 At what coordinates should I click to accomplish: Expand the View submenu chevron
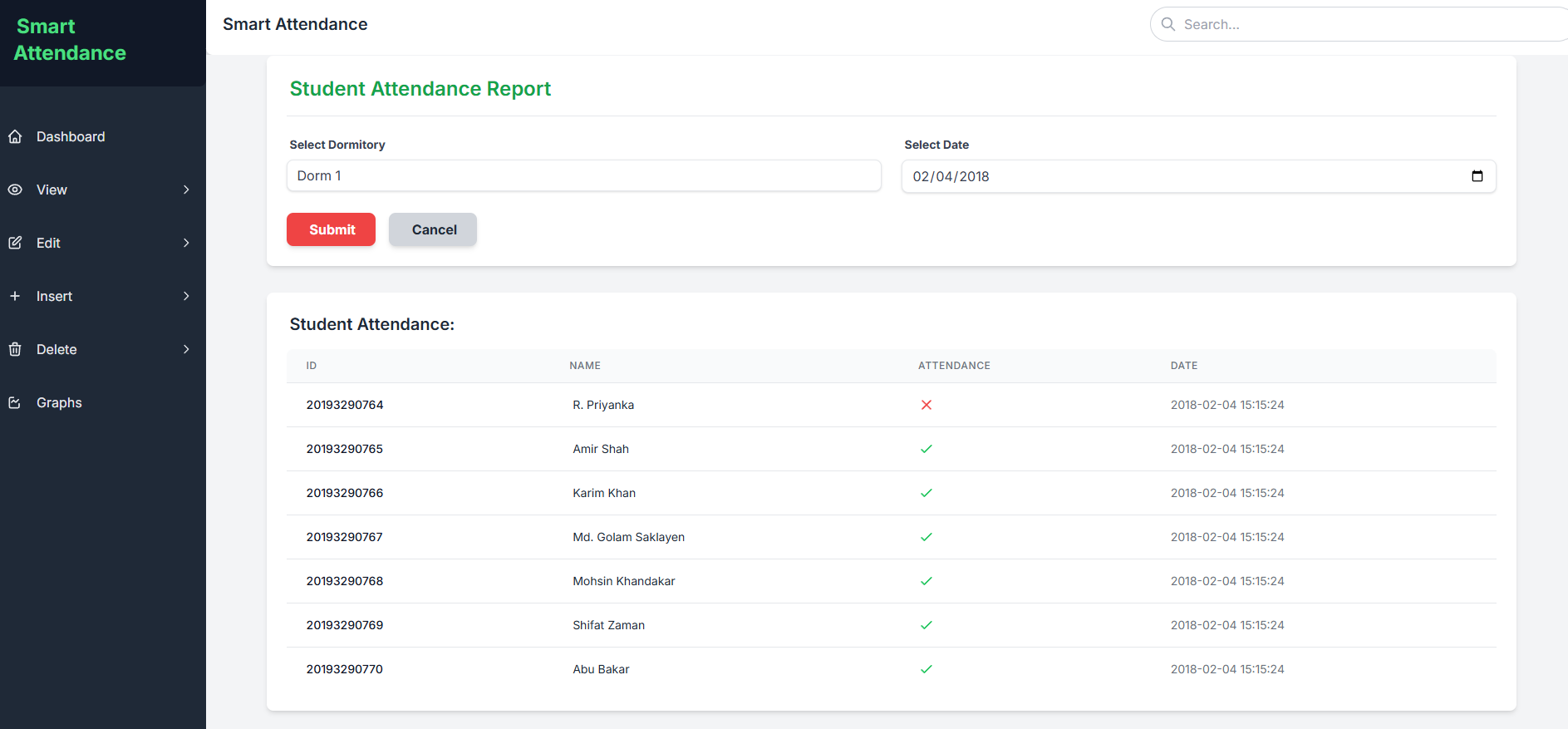186,190
